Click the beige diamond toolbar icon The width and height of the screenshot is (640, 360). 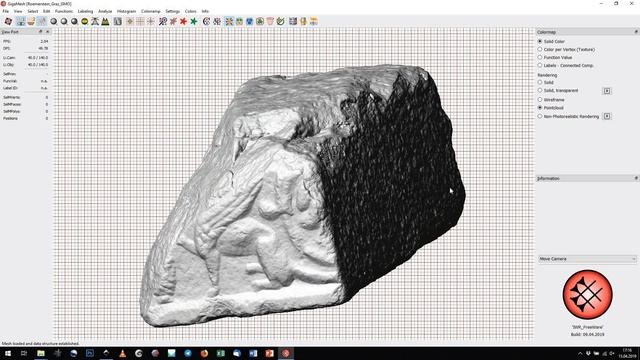[x=130, y=21]
